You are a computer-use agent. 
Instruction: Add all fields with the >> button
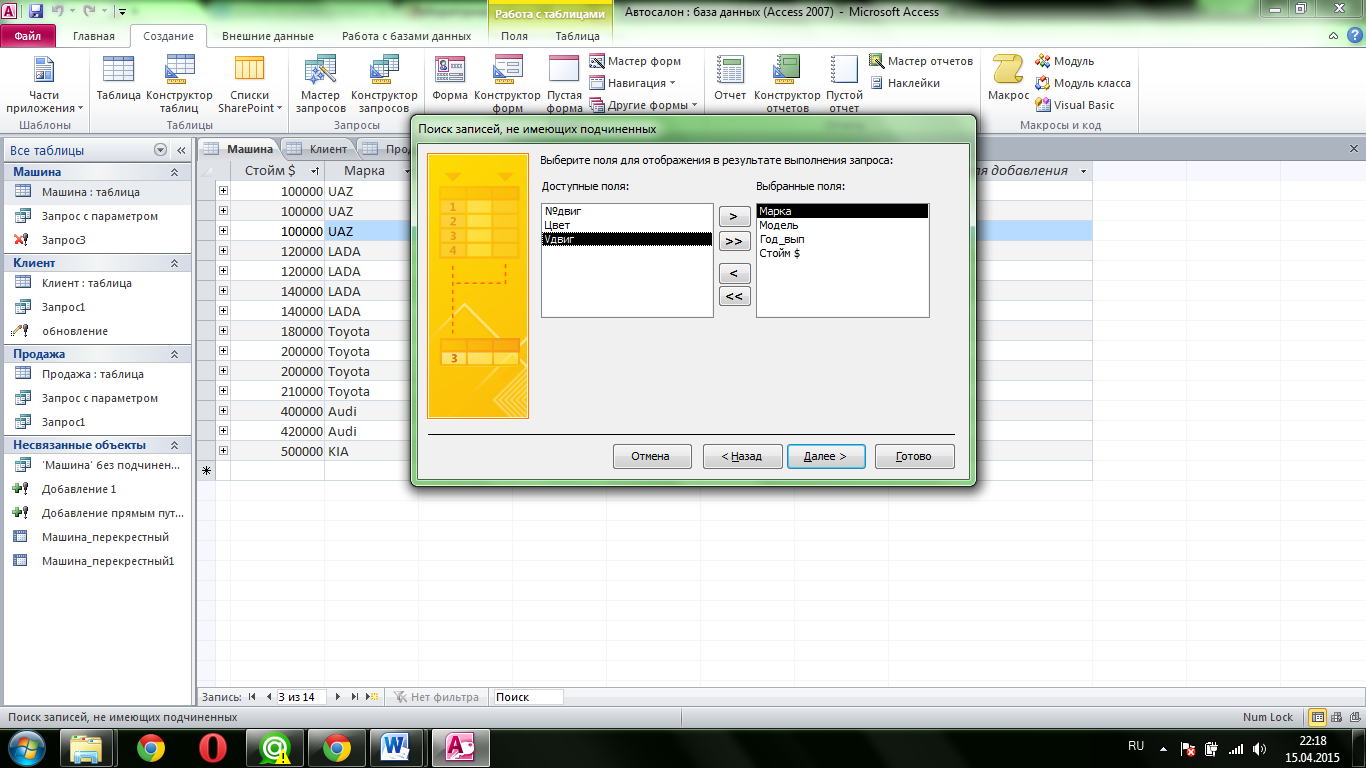[x=735, y=241]
